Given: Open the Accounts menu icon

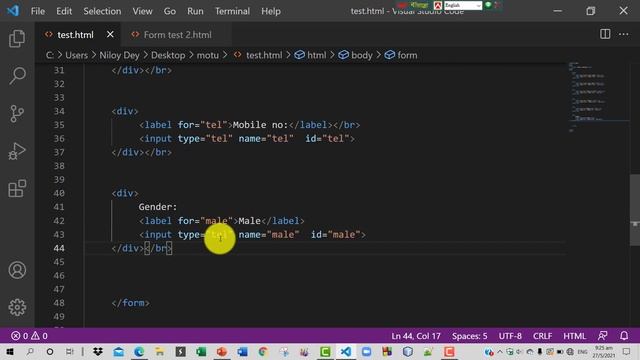Looking at the screenshot, I should point(17,270).
